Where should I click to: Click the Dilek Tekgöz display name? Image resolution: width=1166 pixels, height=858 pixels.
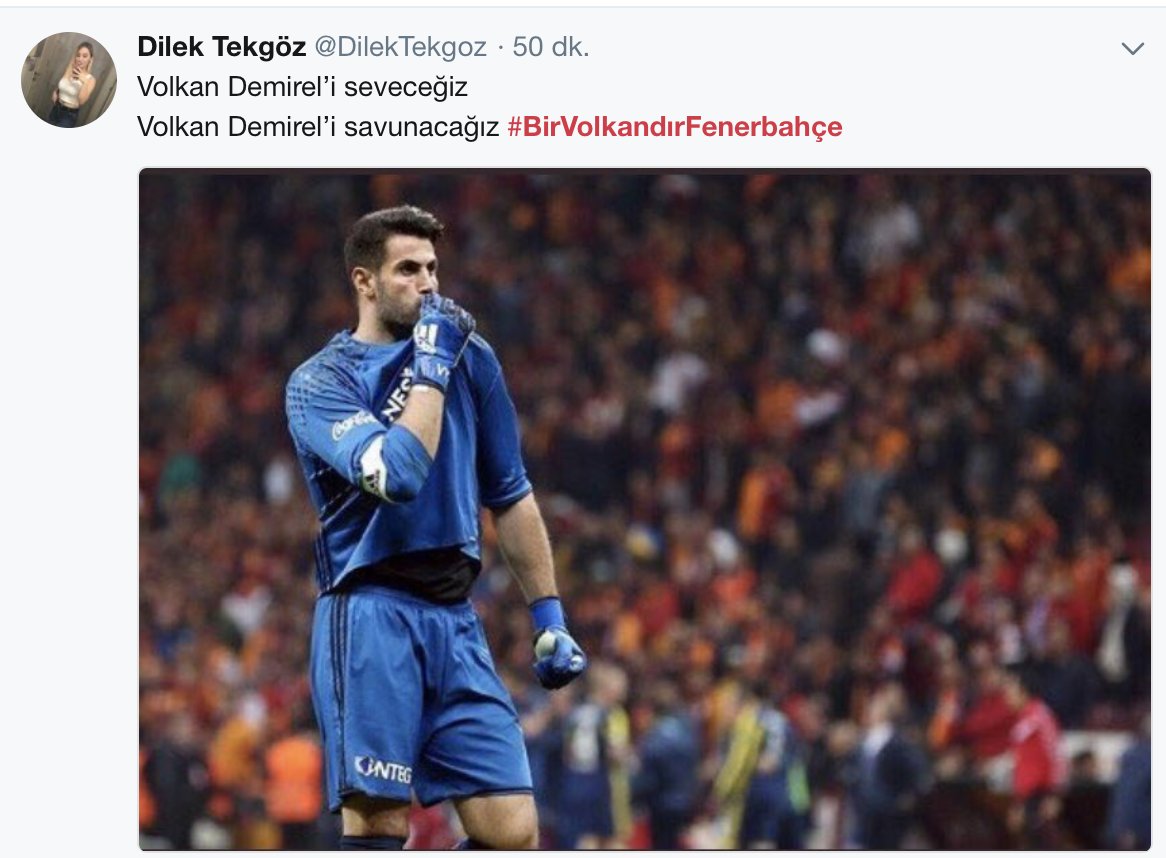click(222, 47)
